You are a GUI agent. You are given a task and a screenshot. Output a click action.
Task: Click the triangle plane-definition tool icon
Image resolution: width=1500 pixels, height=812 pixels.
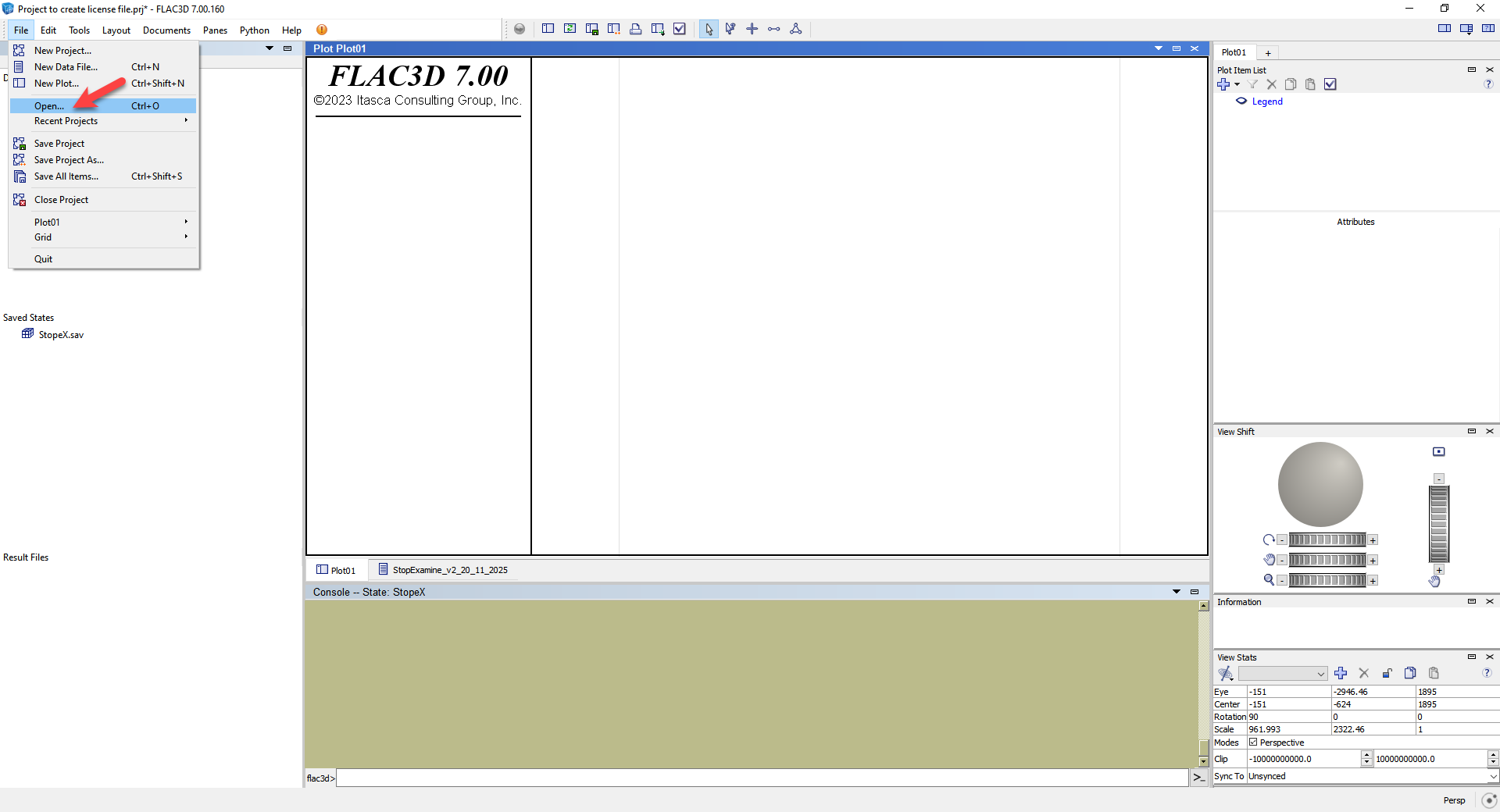point(796,29)
